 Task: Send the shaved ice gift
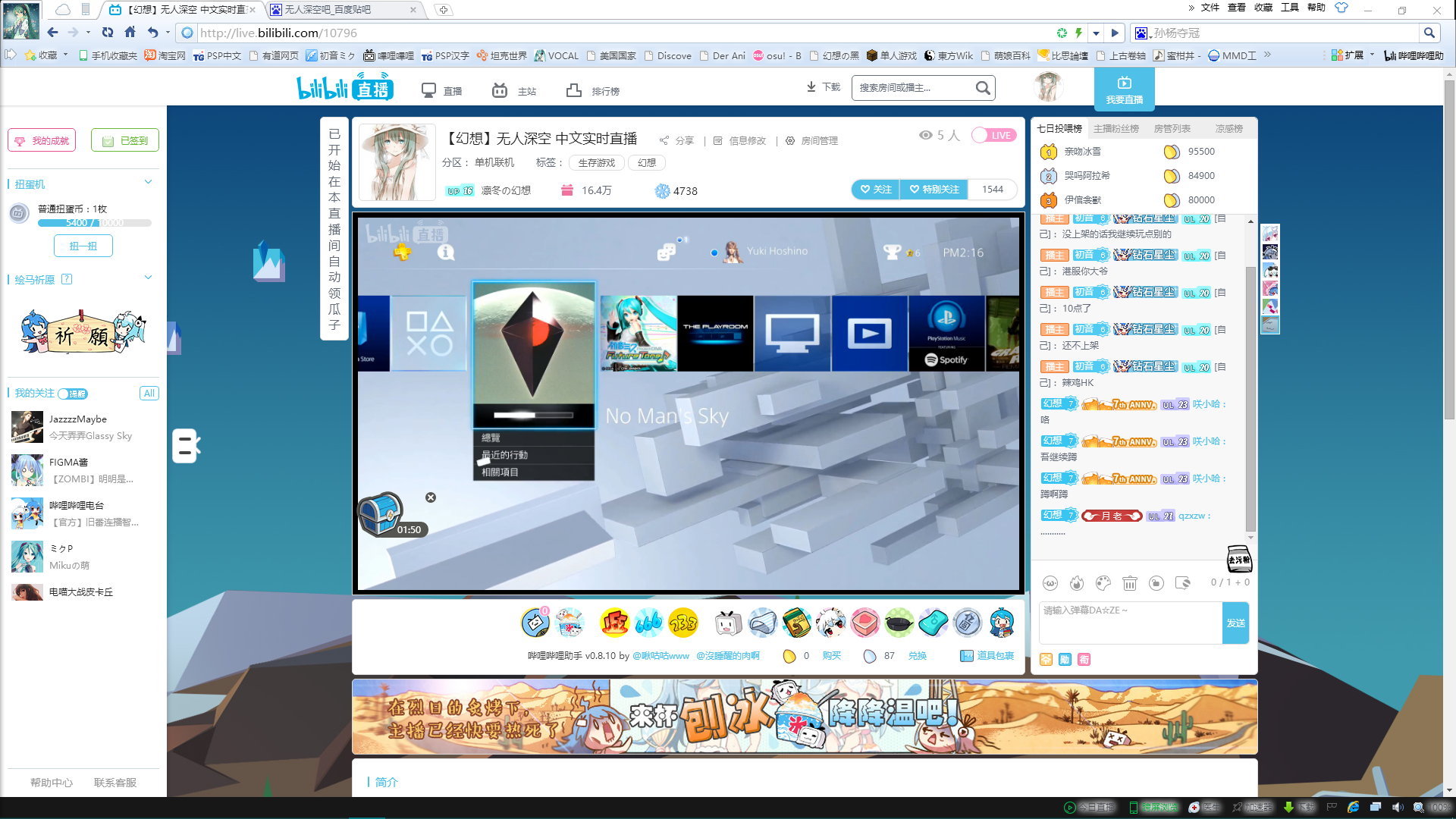point(570,623)
